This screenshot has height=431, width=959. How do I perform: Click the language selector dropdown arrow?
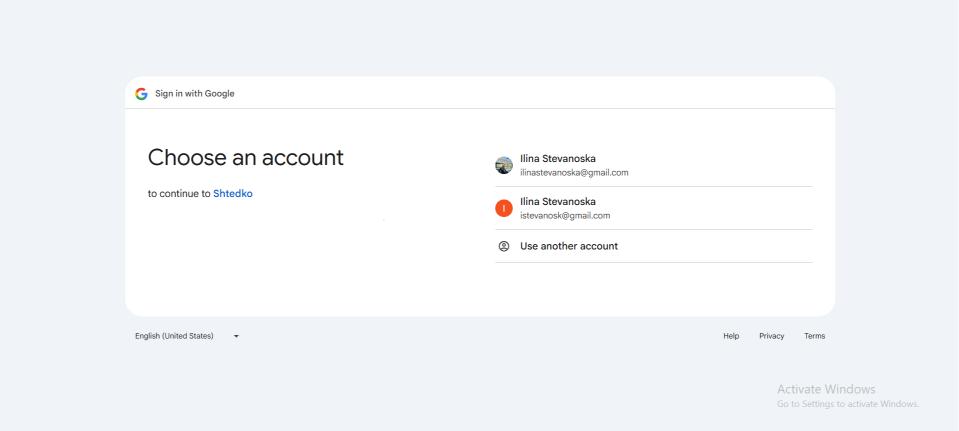[236, 336]
